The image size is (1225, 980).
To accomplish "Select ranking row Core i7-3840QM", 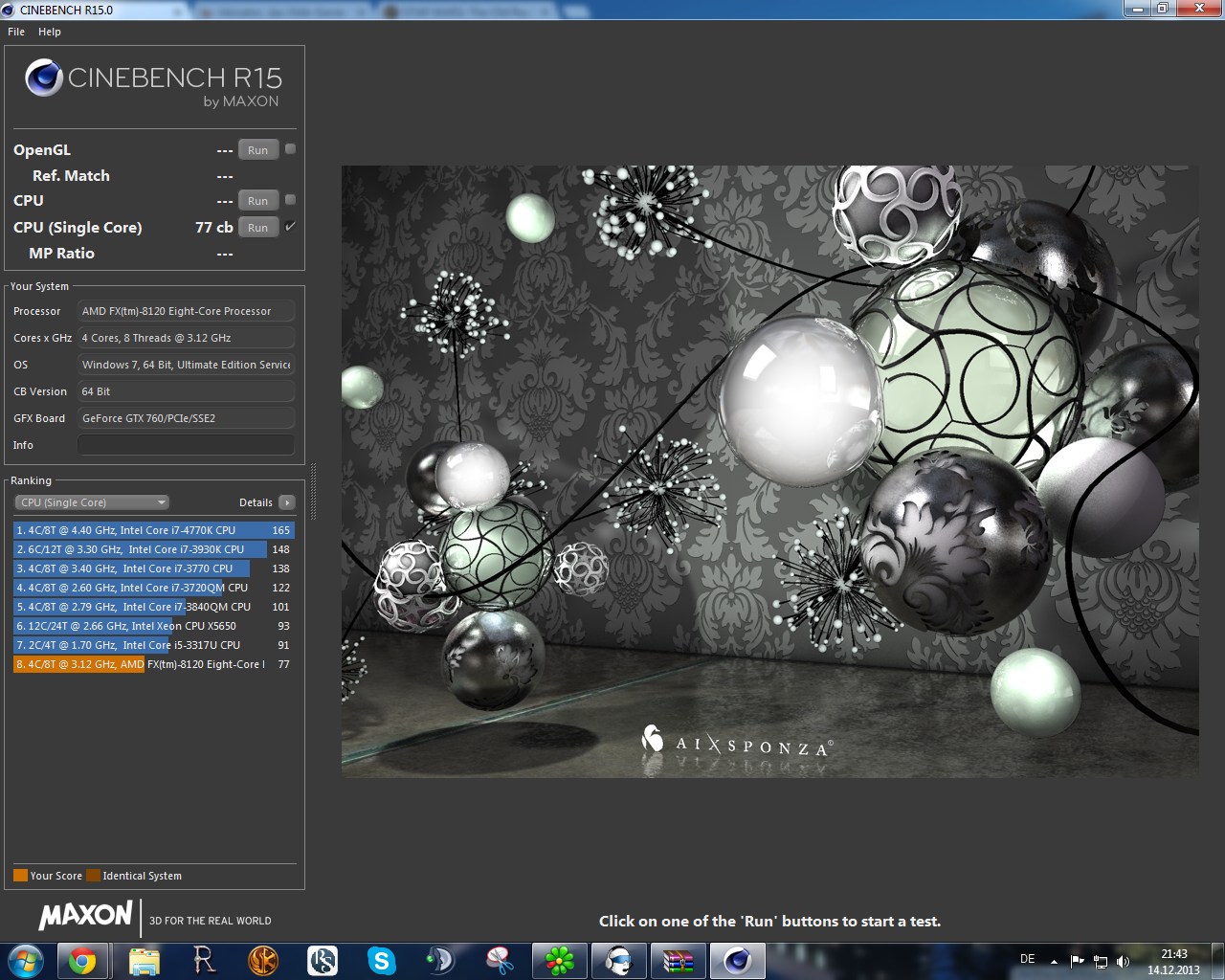I will point(154,607).
